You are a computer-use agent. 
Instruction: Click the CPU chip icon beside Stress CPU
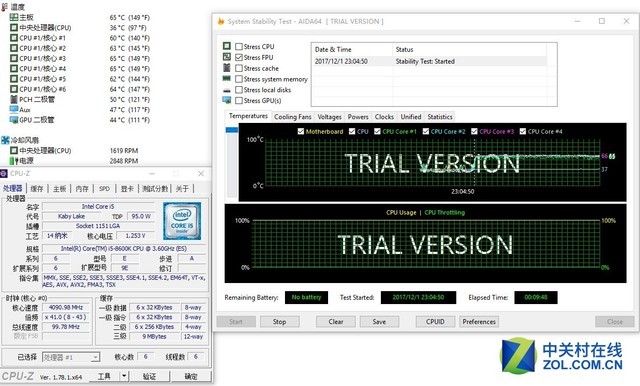click(227, 46)
